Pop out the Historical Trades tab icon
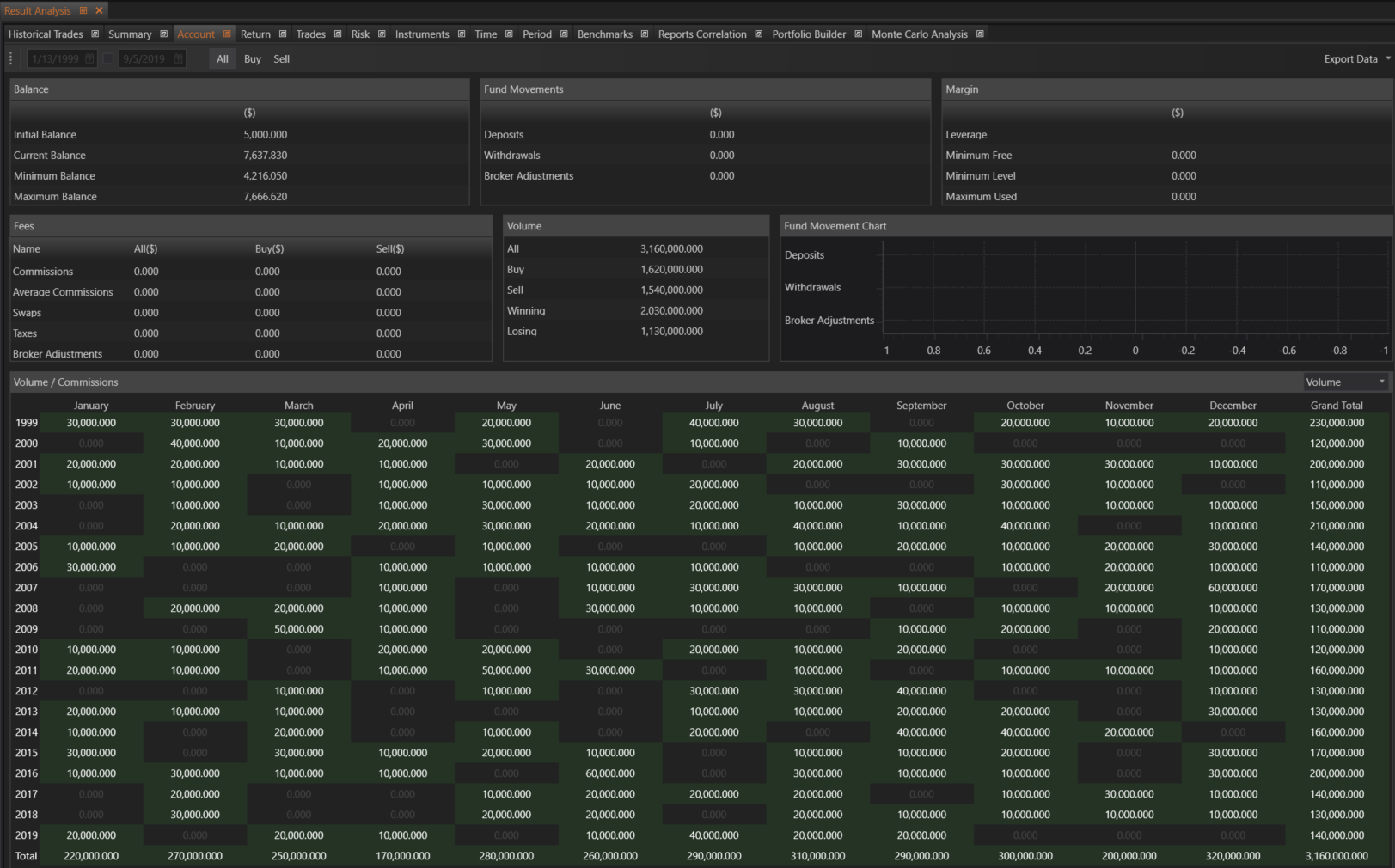 pyautogui.click(x=95, y=34)
